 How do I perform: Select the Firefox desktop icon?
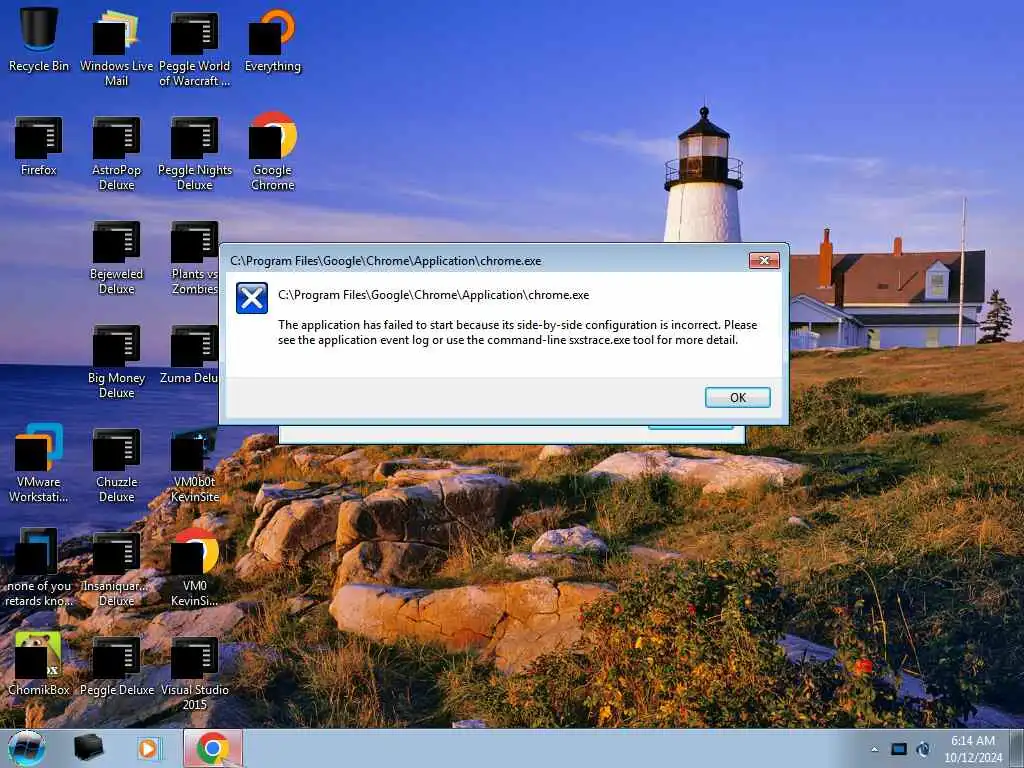tap(39, 145)
